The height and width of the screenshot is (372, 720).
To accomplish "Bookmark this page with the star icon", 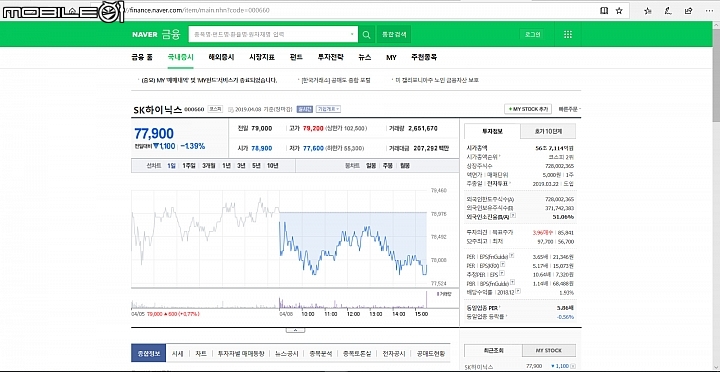I will (x=619, y=11).
